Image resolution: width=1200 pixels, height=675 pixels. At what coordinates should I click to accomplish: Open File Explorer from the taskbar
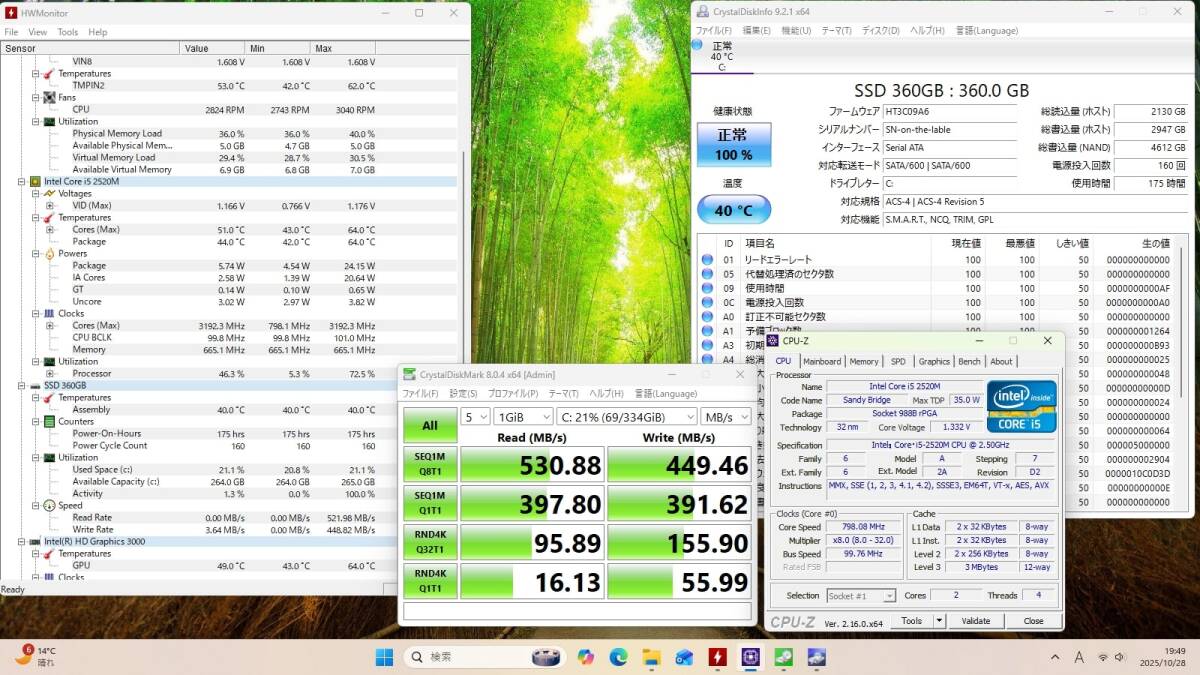[x=651, y=657]
